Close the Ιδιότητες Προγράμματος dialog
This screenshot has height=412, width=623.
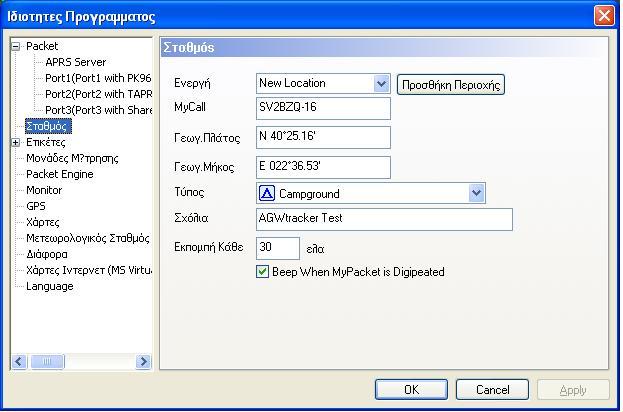[x=604, y=16]
